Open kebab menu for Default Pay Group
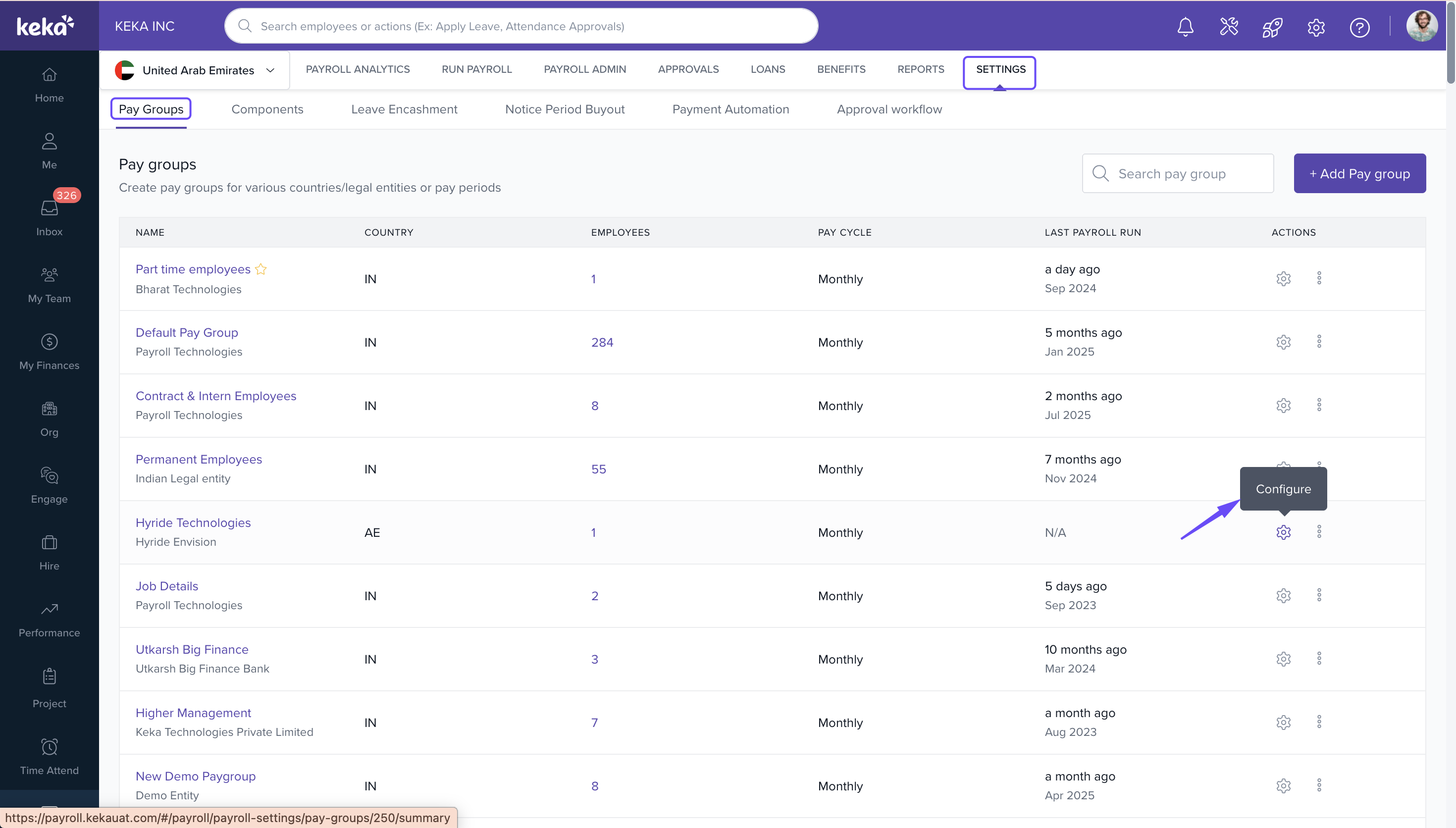This screenshot has width=1456, height=828. click(x=1319, y=342)
